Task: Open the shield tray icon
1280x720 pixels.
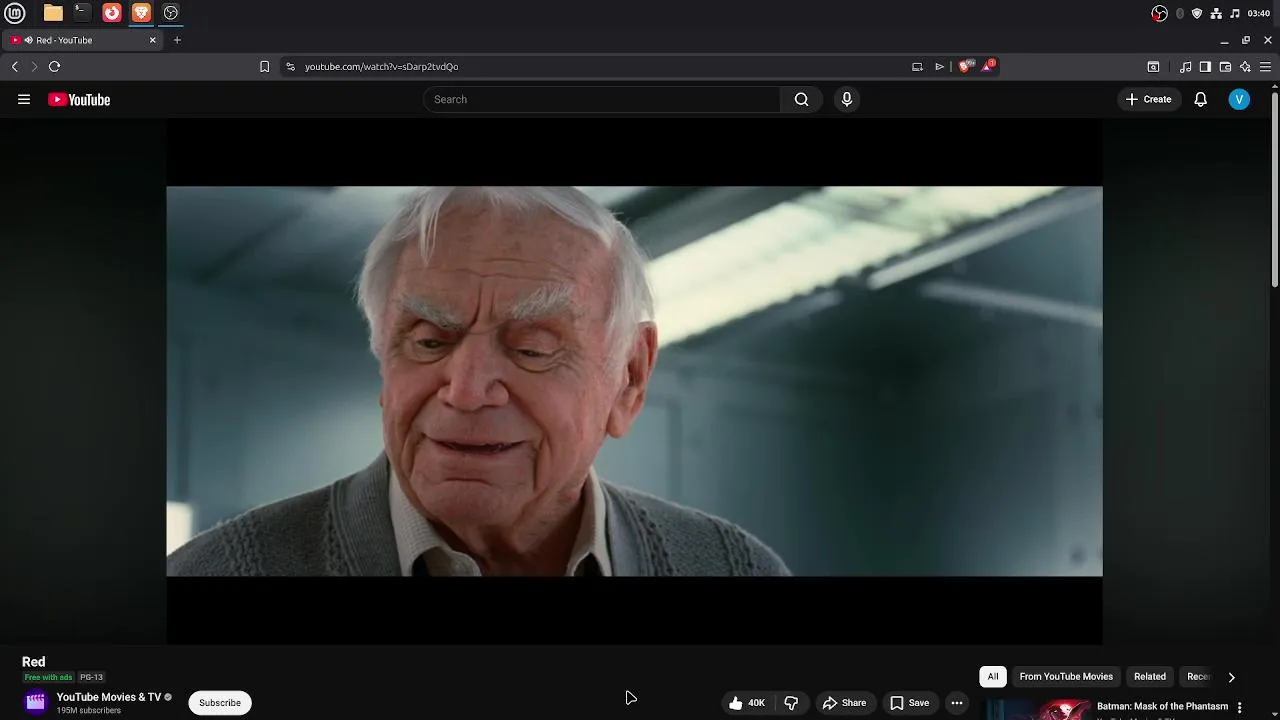Action: [x=1197, y=13]
